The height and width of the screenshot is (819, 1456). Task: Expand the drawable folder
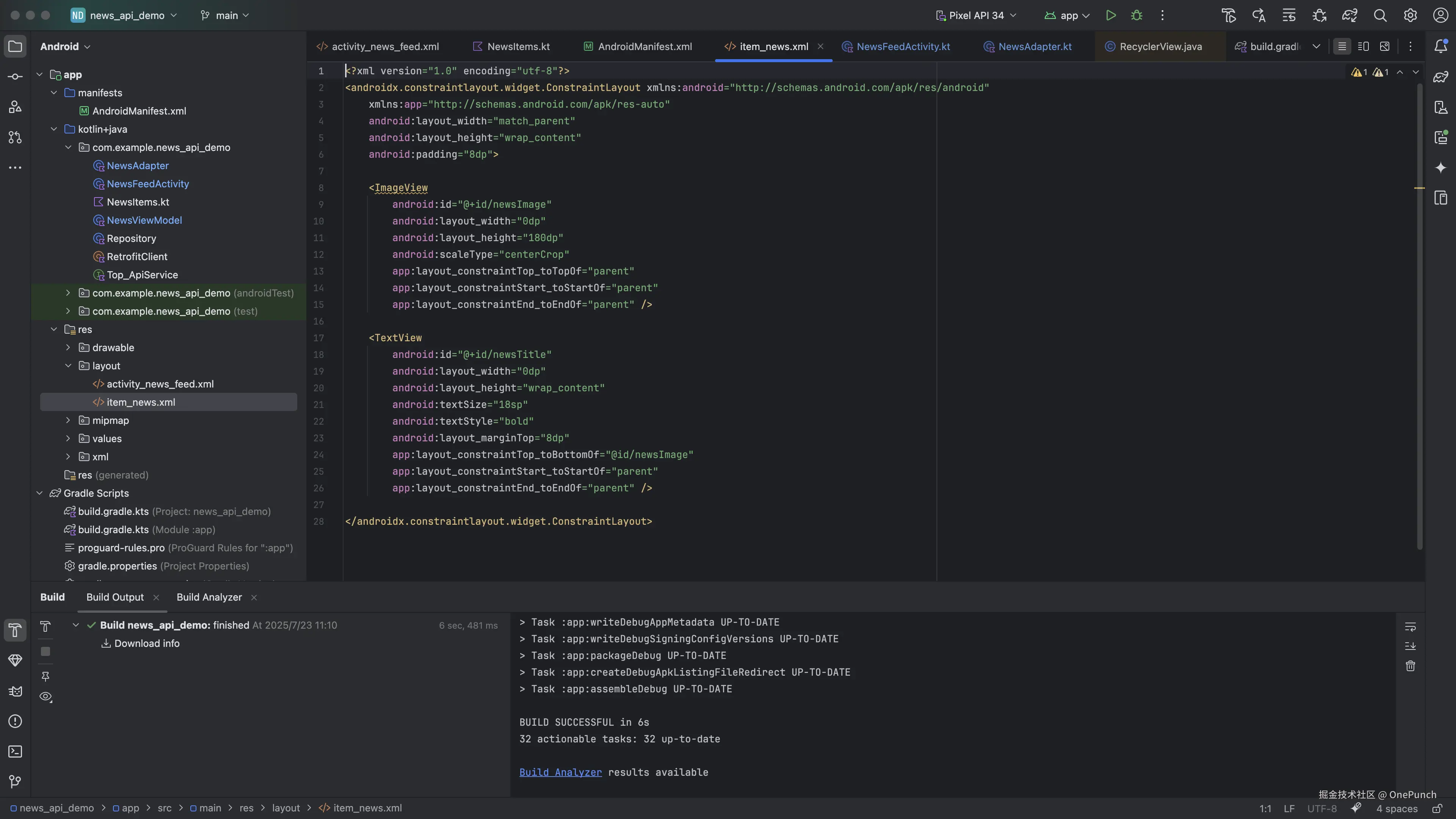(x=68, y=348)
